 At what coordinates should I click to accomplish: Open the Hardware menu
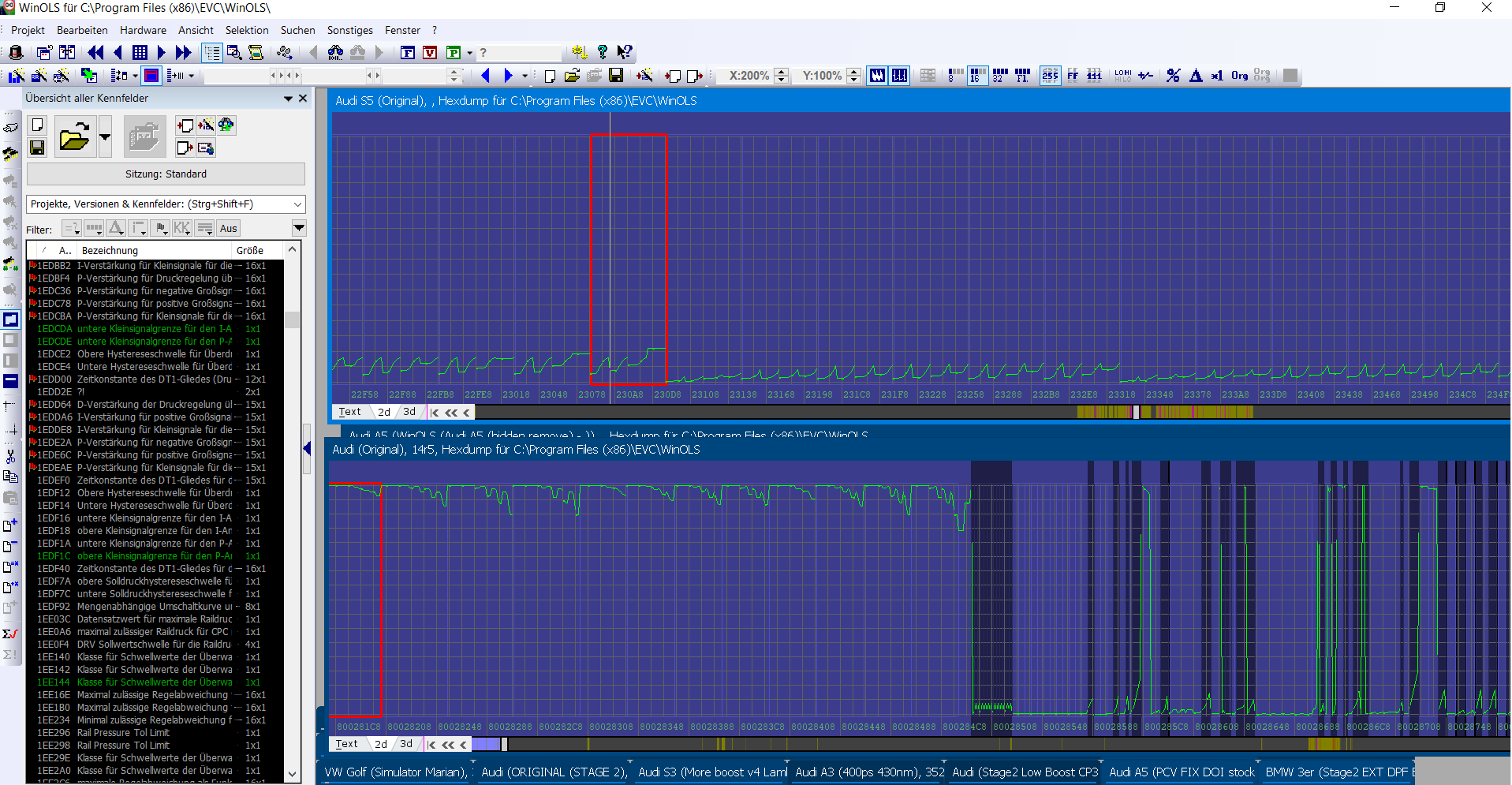pos(143,30)
